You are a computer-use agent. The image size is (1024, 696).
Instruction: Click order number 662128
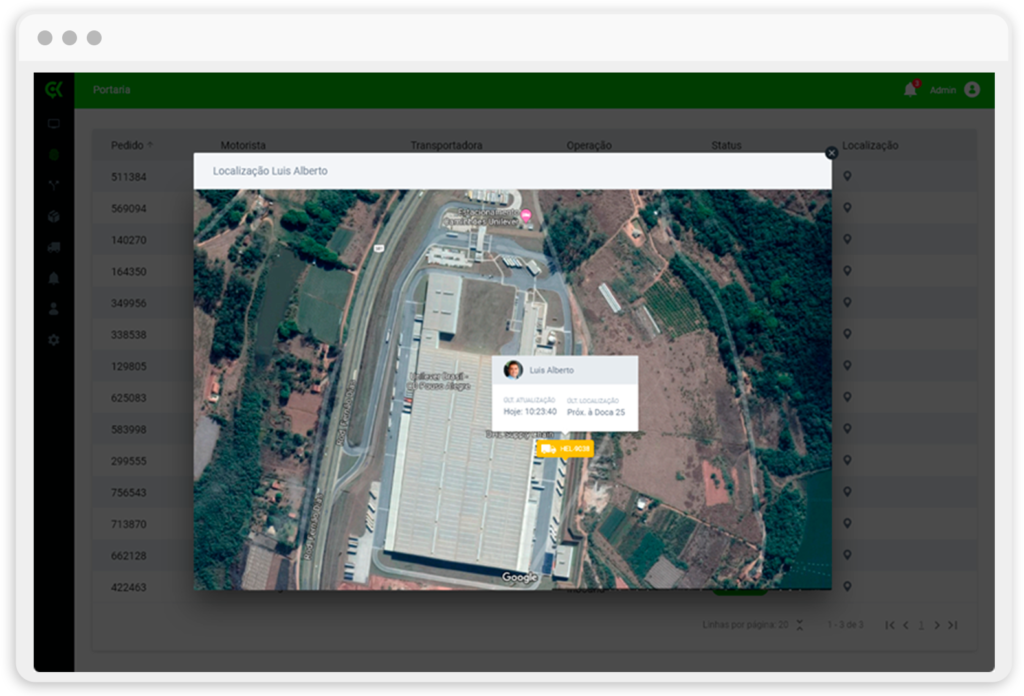click(x=129, y=556)
